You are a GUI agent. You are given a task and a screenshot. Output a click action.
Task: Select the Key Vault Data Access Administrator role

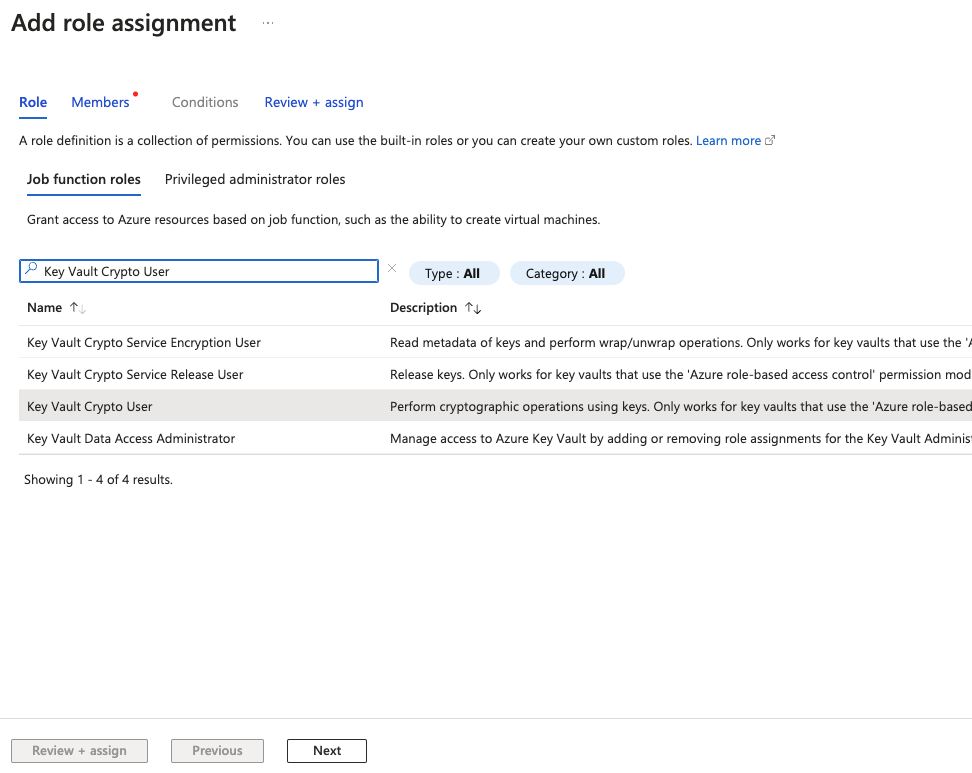pyautogui.click(x=131, y=438)
